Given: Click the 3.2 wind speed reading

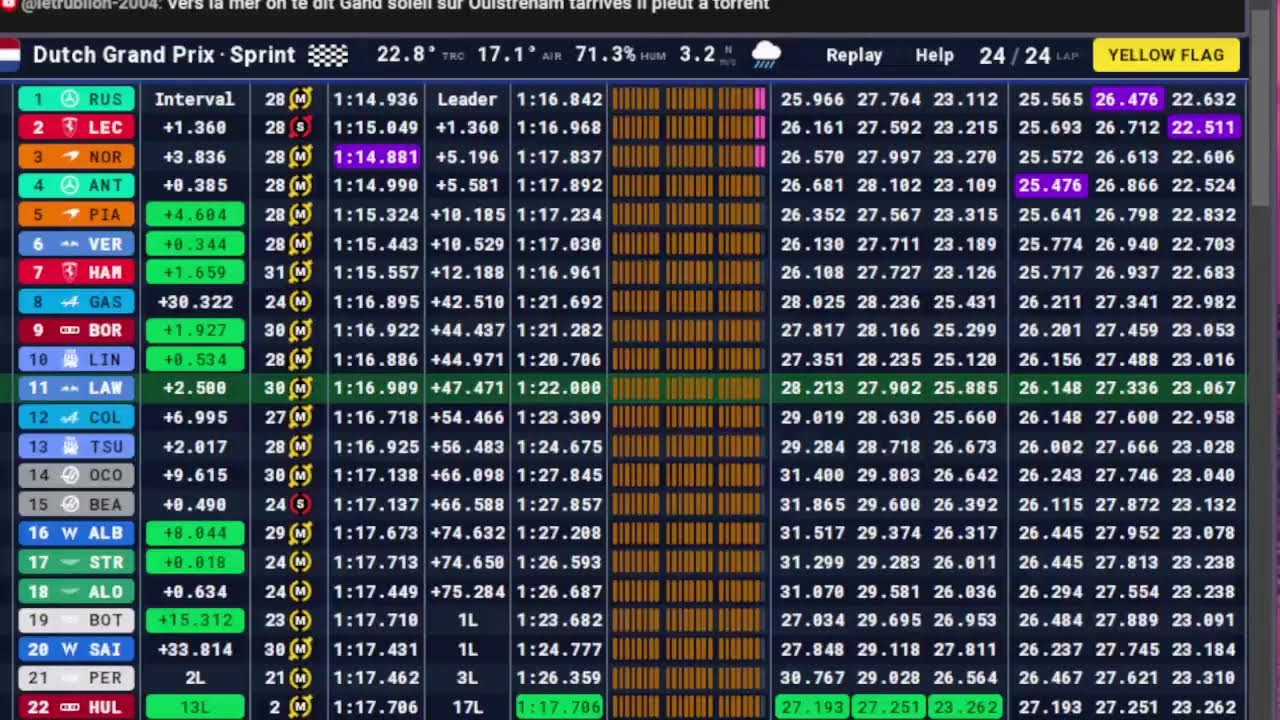Looking at the screenshot, I should tap(697, 55).
